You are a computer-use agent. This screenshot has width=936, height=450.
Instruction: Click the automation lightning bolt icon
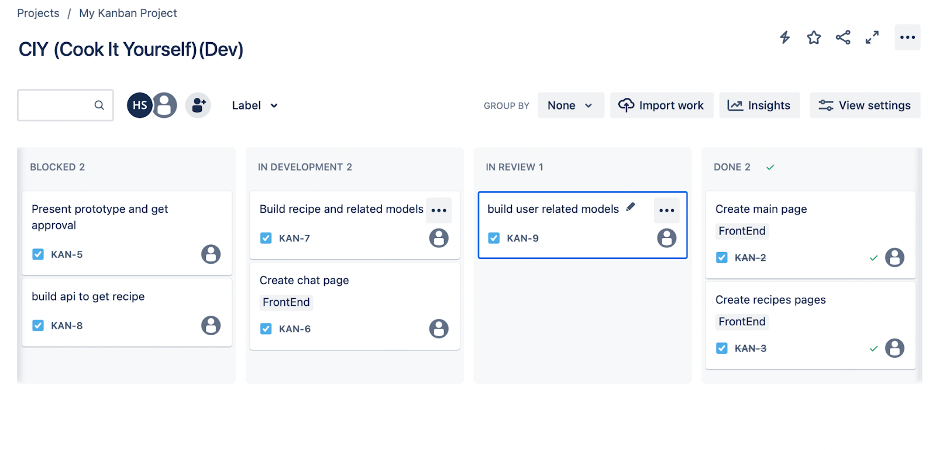(x=785, y=38)
